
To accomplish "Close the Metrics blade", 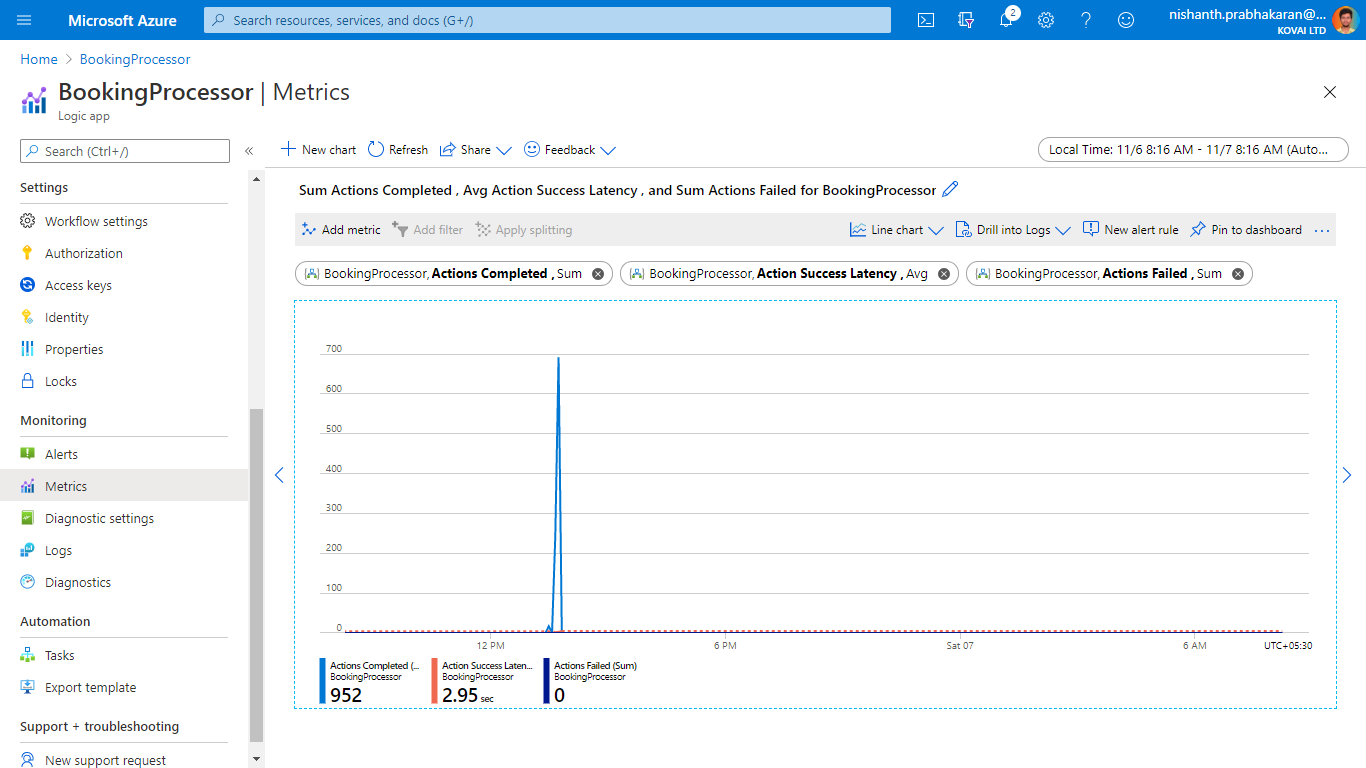I will pos(1330,92).
